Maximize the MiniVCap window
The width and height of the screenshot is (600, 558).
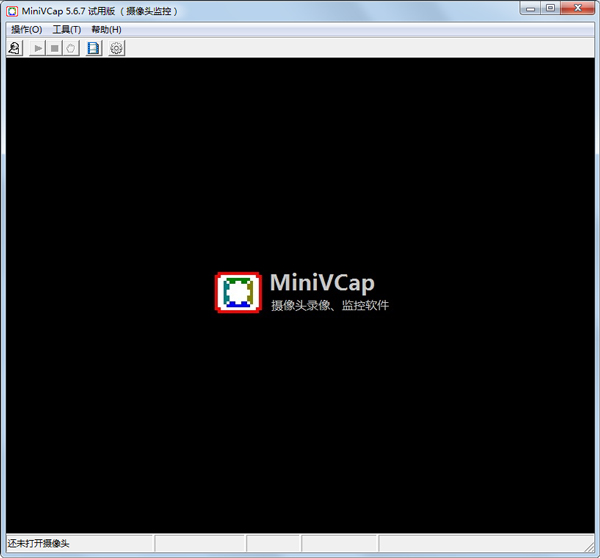[550, 9]
